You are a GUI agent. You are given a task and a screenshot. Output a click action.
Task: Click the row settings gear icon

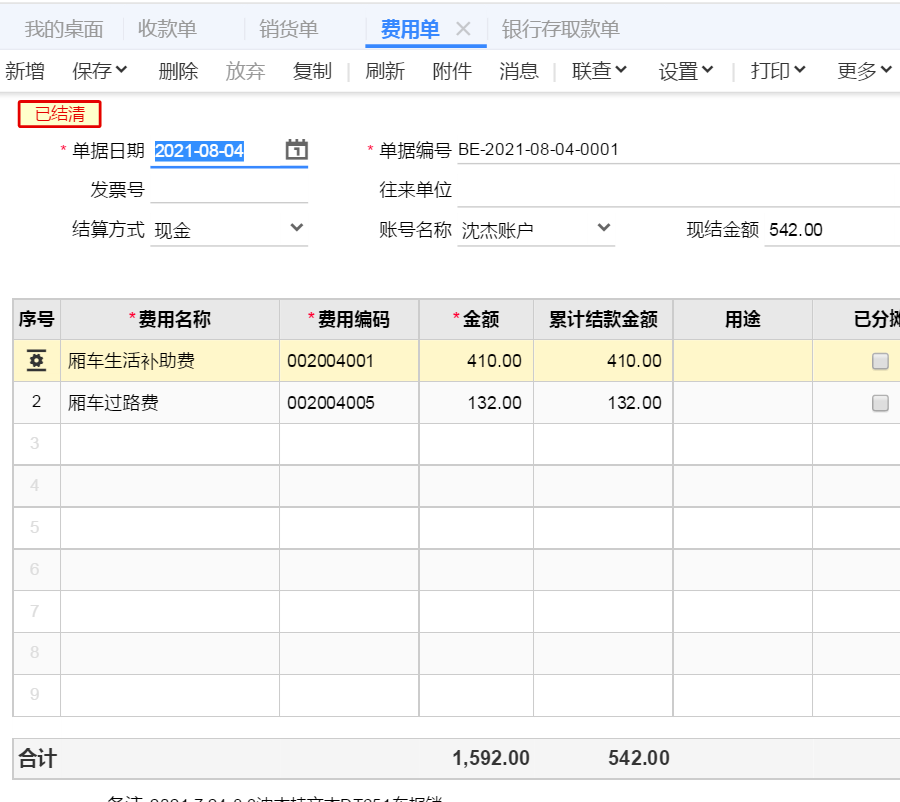point(36,361)
